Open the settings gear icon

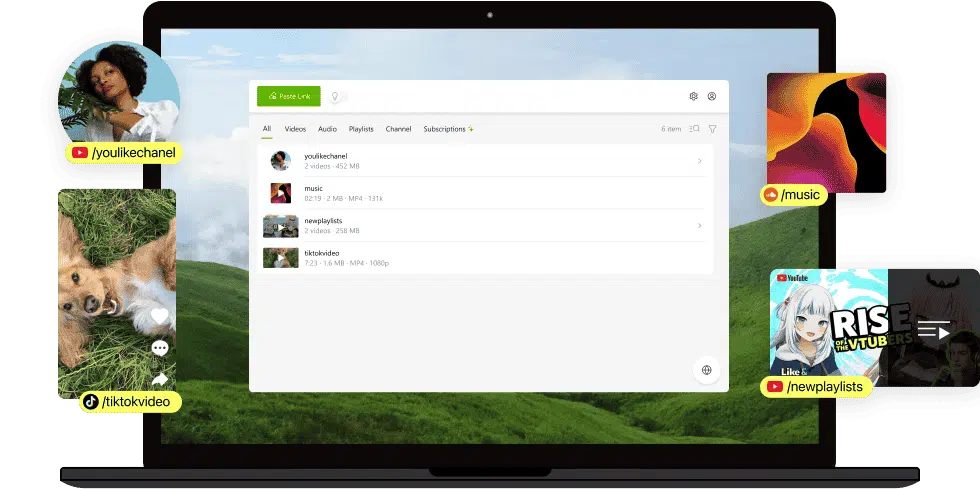pos(693,96)
